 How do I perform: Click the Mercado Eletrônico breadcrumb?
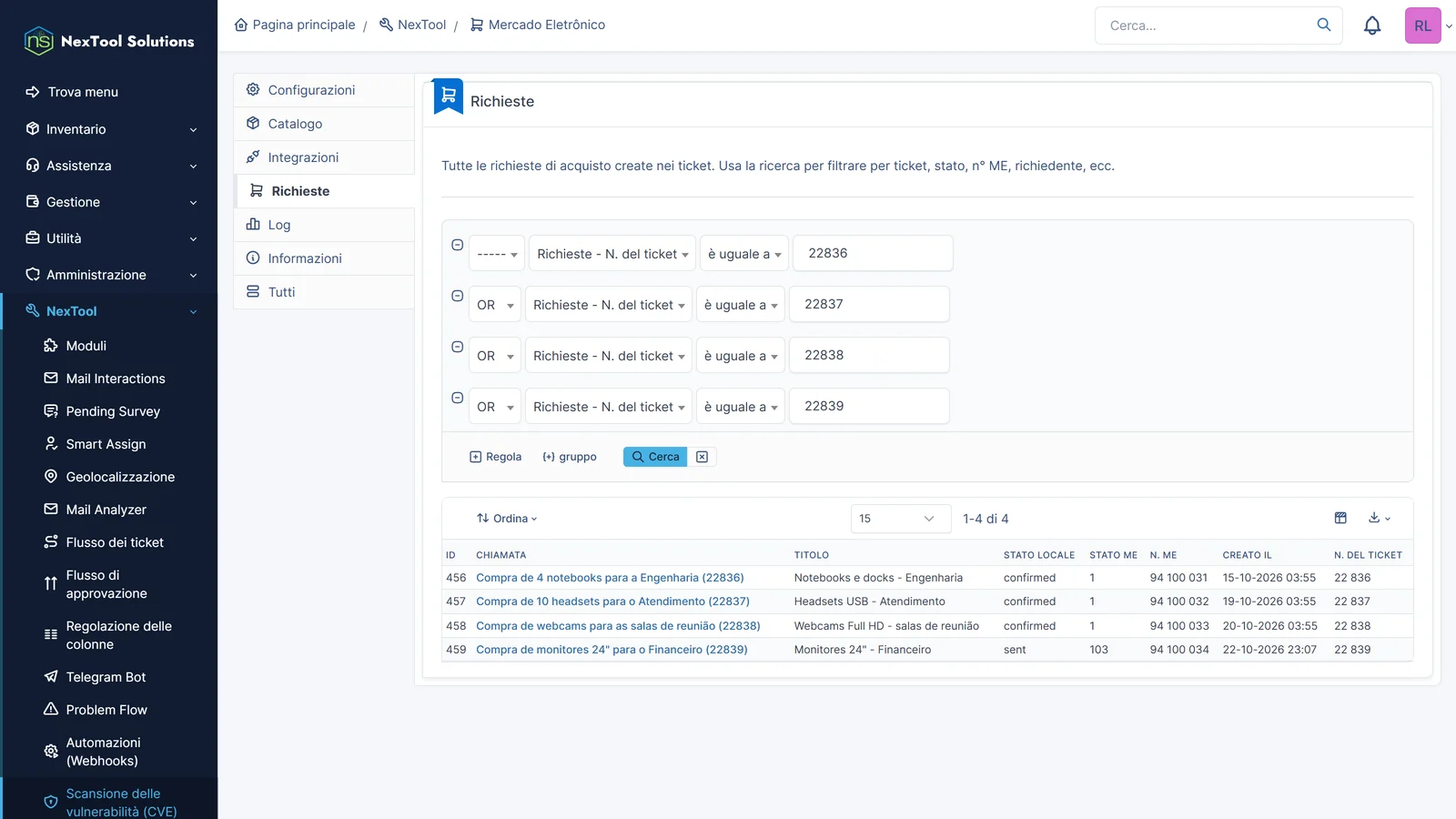(x=537, y=25)
